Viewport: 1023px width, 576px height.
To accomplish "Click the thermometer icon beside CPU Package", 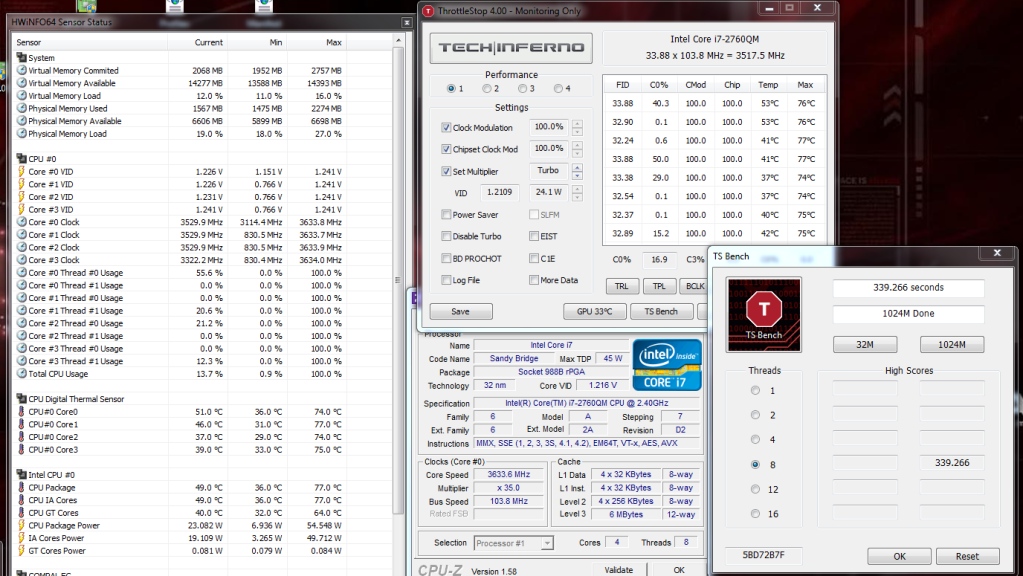I will [x=21, y=488].
